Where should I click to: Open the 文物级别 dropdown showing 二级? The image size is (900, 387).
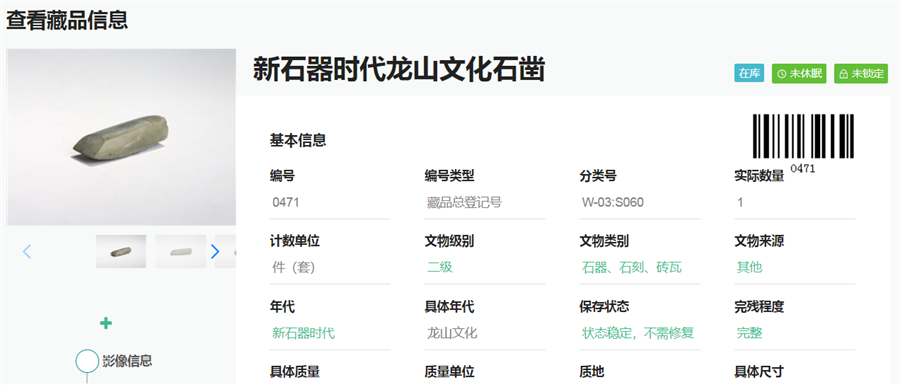485,268
